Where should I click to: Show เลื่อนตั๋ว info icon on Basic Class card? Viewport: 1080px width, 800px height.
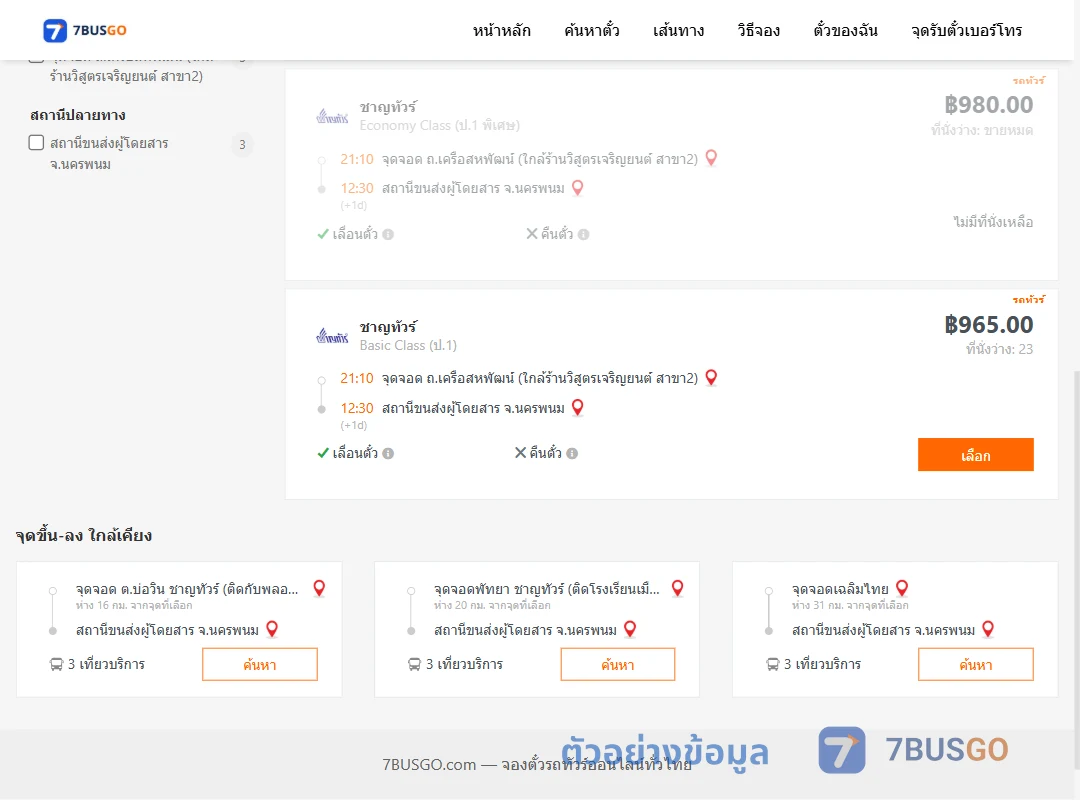(388, 453)
